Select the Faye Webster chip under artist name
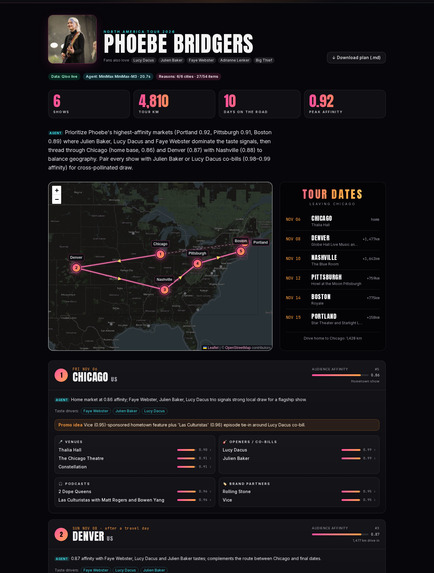 coord(201,60)
